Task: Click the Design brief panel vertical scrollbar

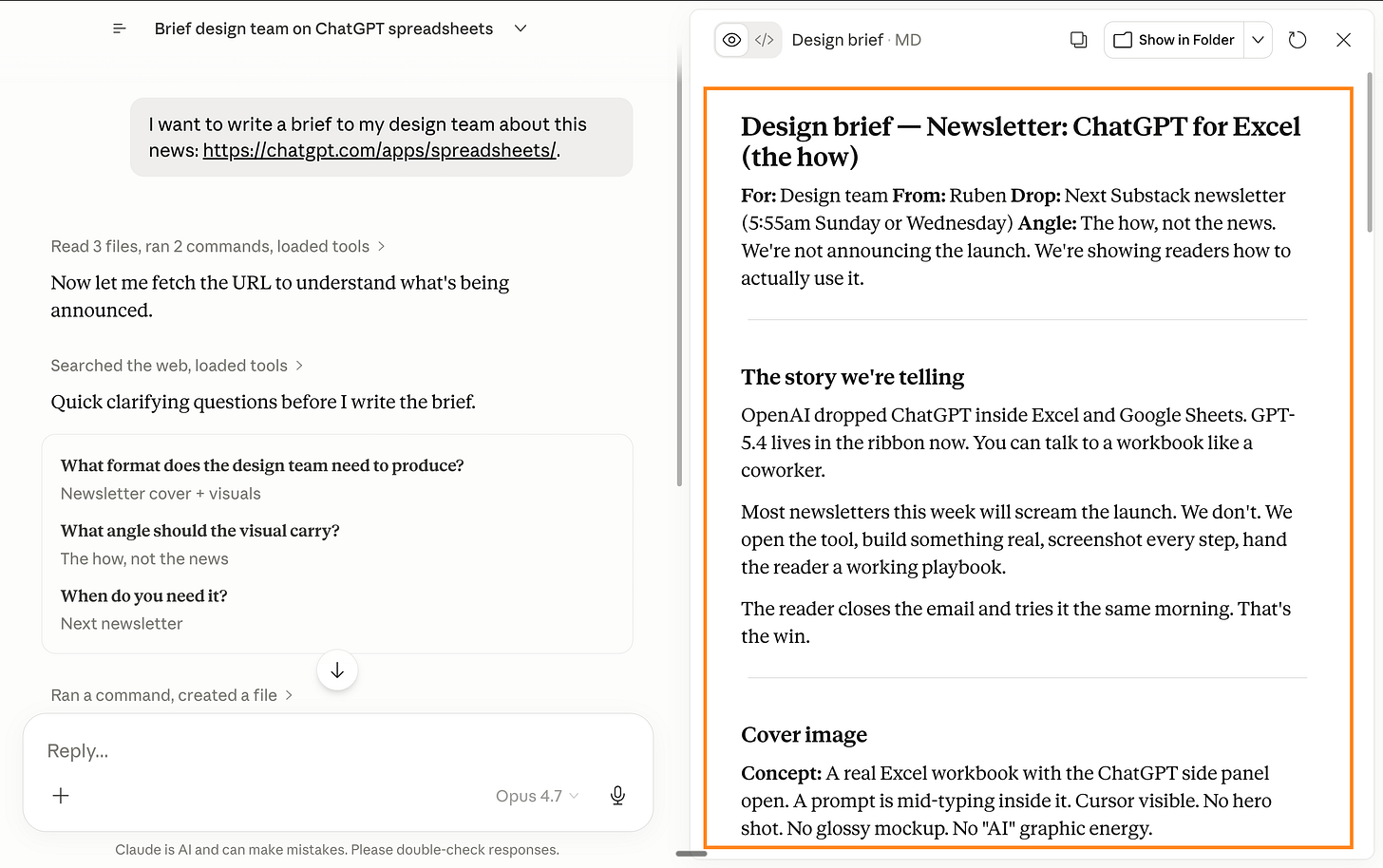Action: click(x=1369, y=152)
